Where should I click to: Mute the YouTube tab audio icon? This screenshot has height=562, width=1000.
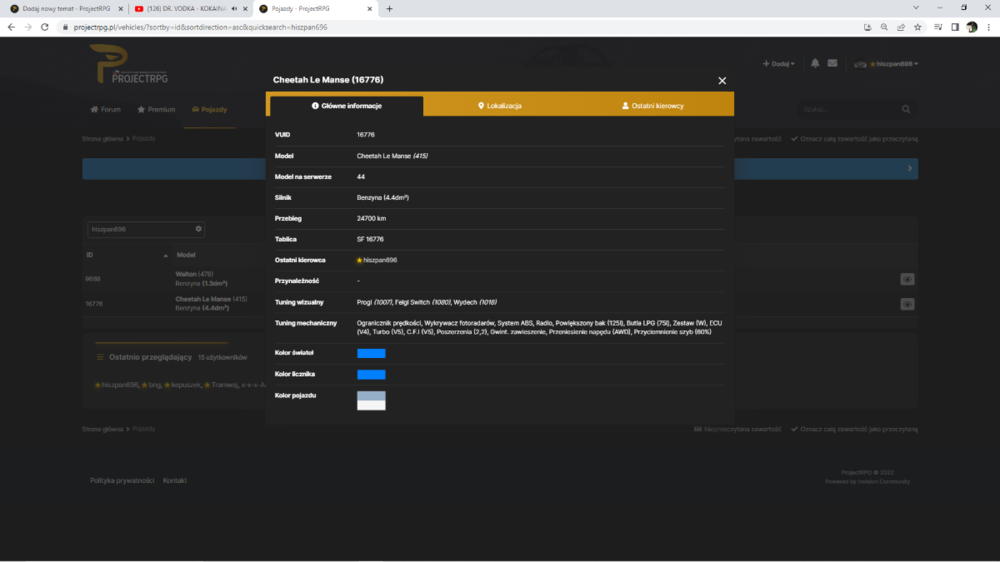(234, 9)
